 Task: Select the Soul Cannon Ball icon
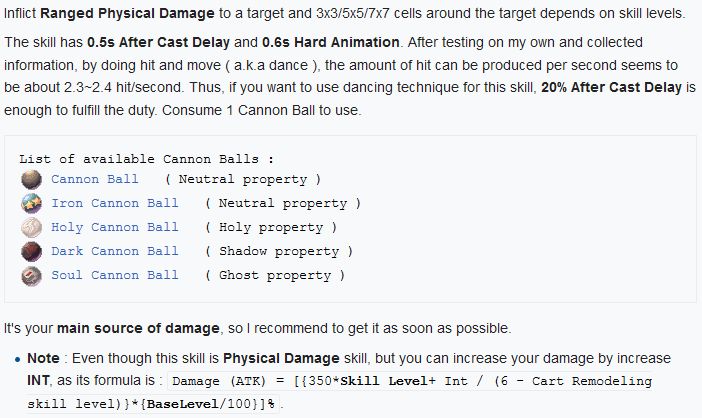coord(33,275)
